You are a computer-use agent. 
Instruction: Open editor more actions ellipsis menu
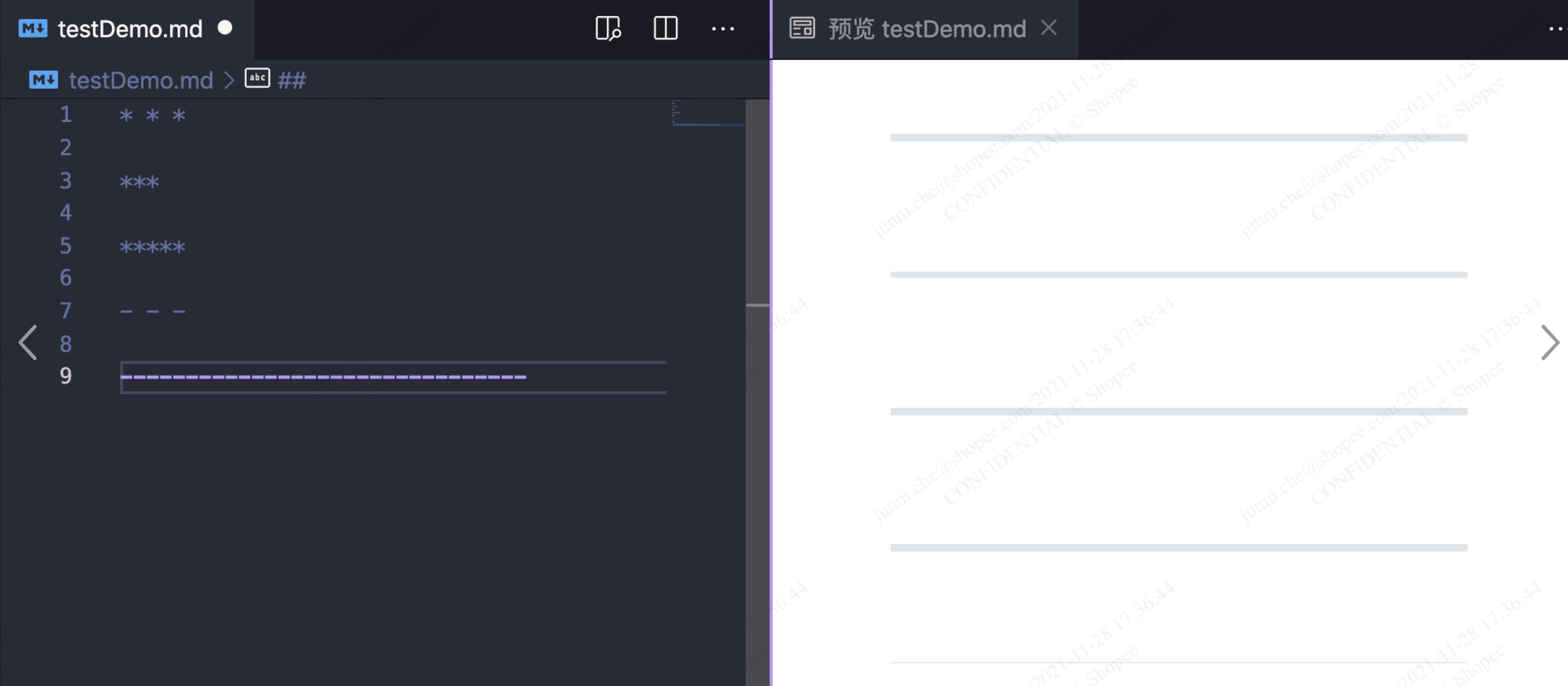[722, 28]
